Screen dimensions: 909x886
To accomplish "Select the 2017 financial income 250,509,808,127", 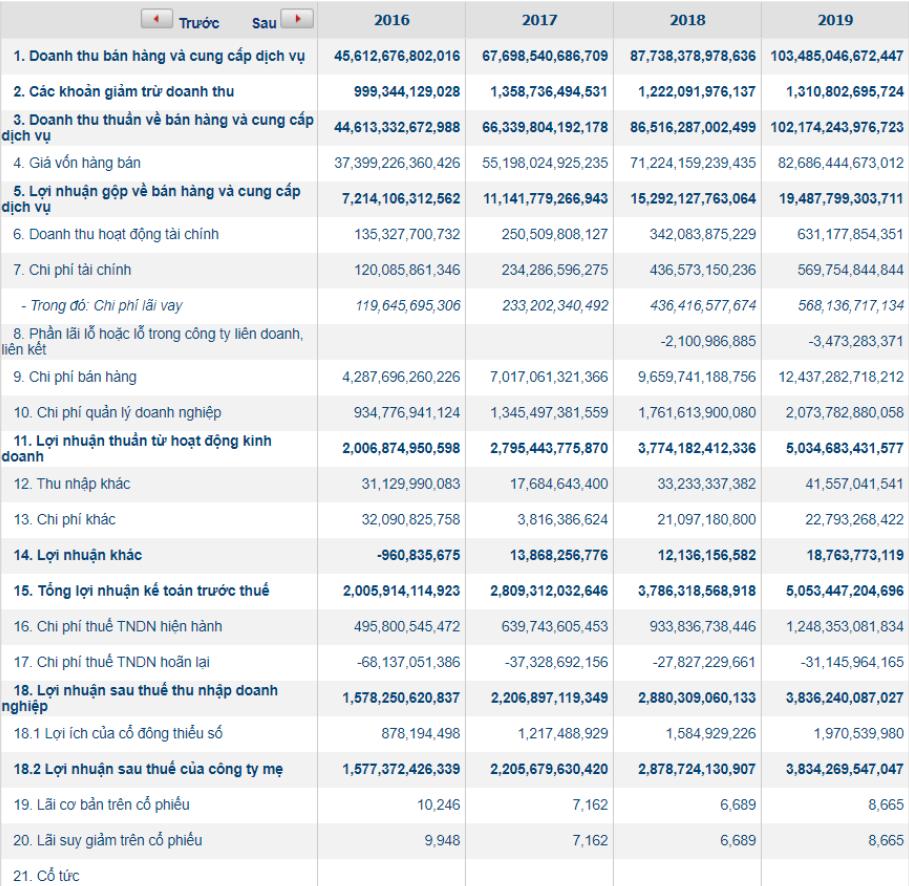I will click(555, 234).
